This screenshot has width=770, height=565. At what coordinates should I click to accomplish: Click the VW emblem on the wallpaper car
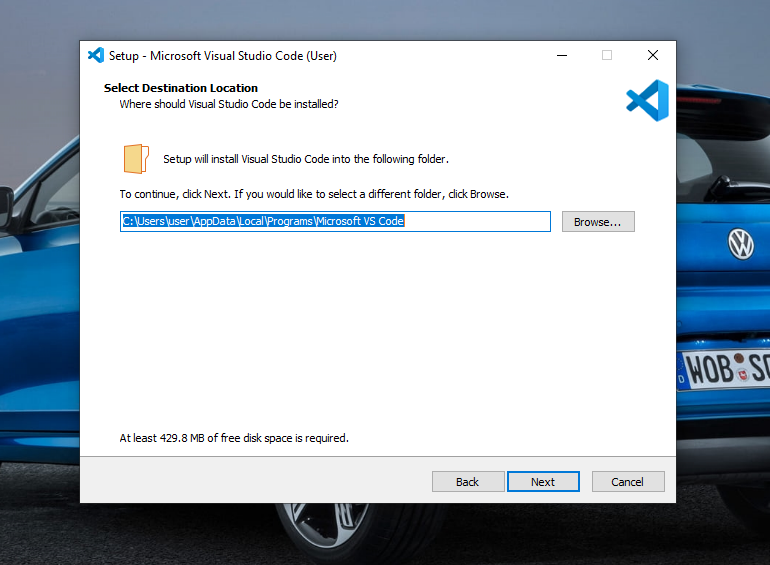click(x=741, y=244)
